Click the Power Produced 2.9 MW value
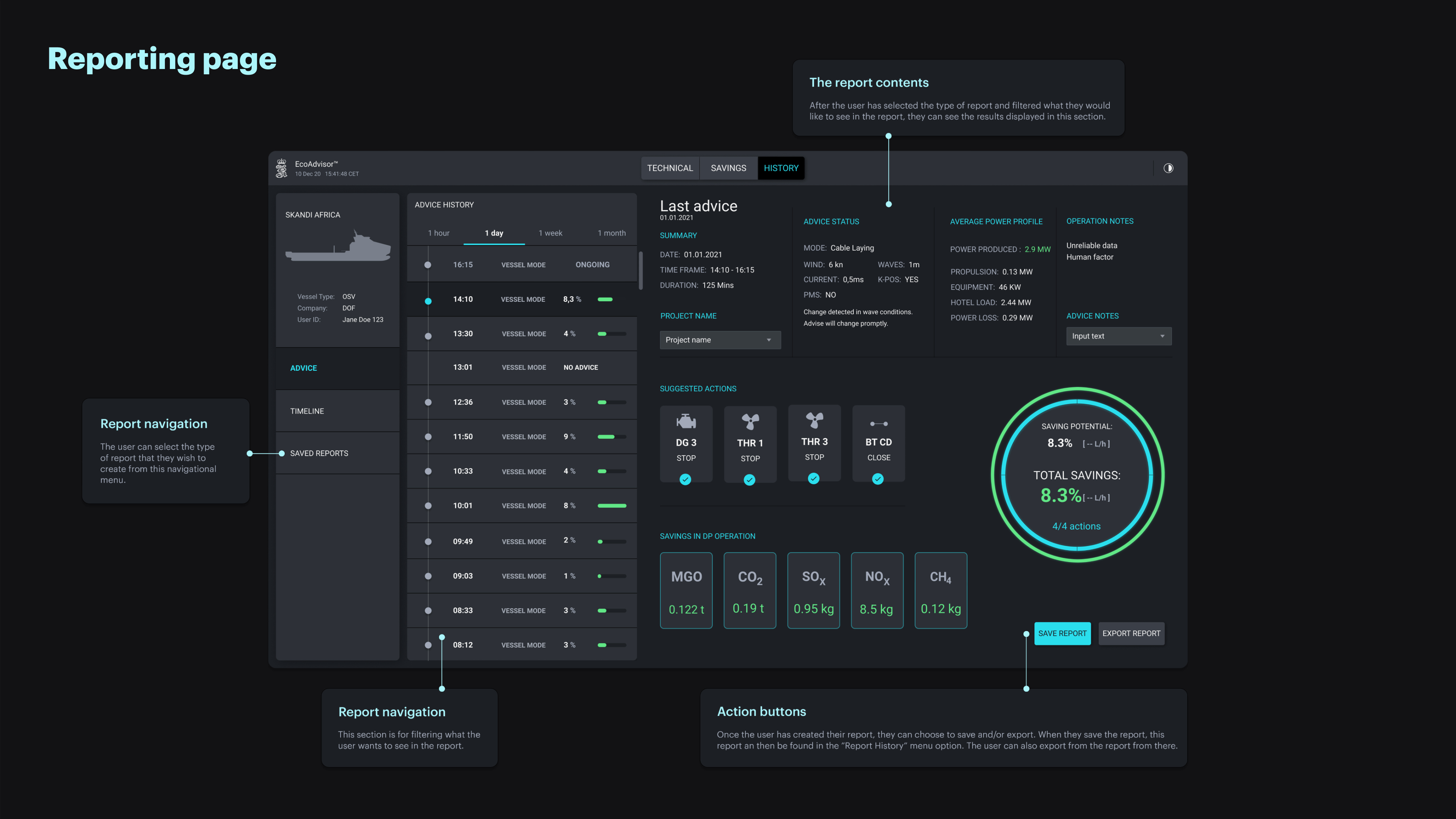The image size is (1456, 819). 1037,249
